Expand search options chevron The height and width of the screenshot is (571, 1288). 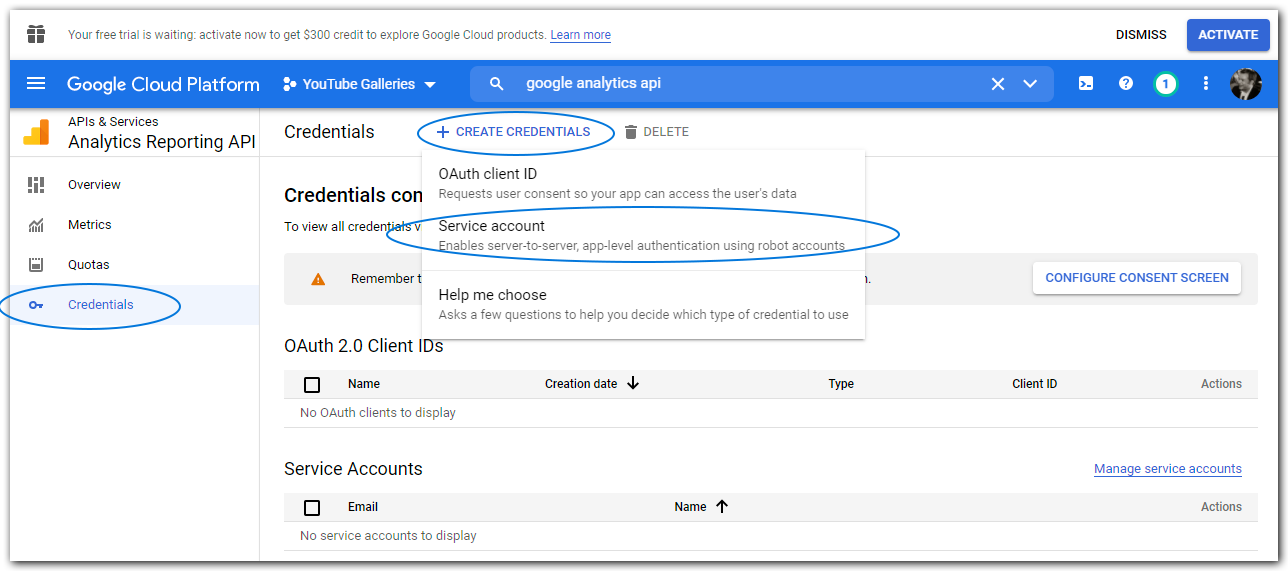pyautogui.click(x=1030, y=84)
